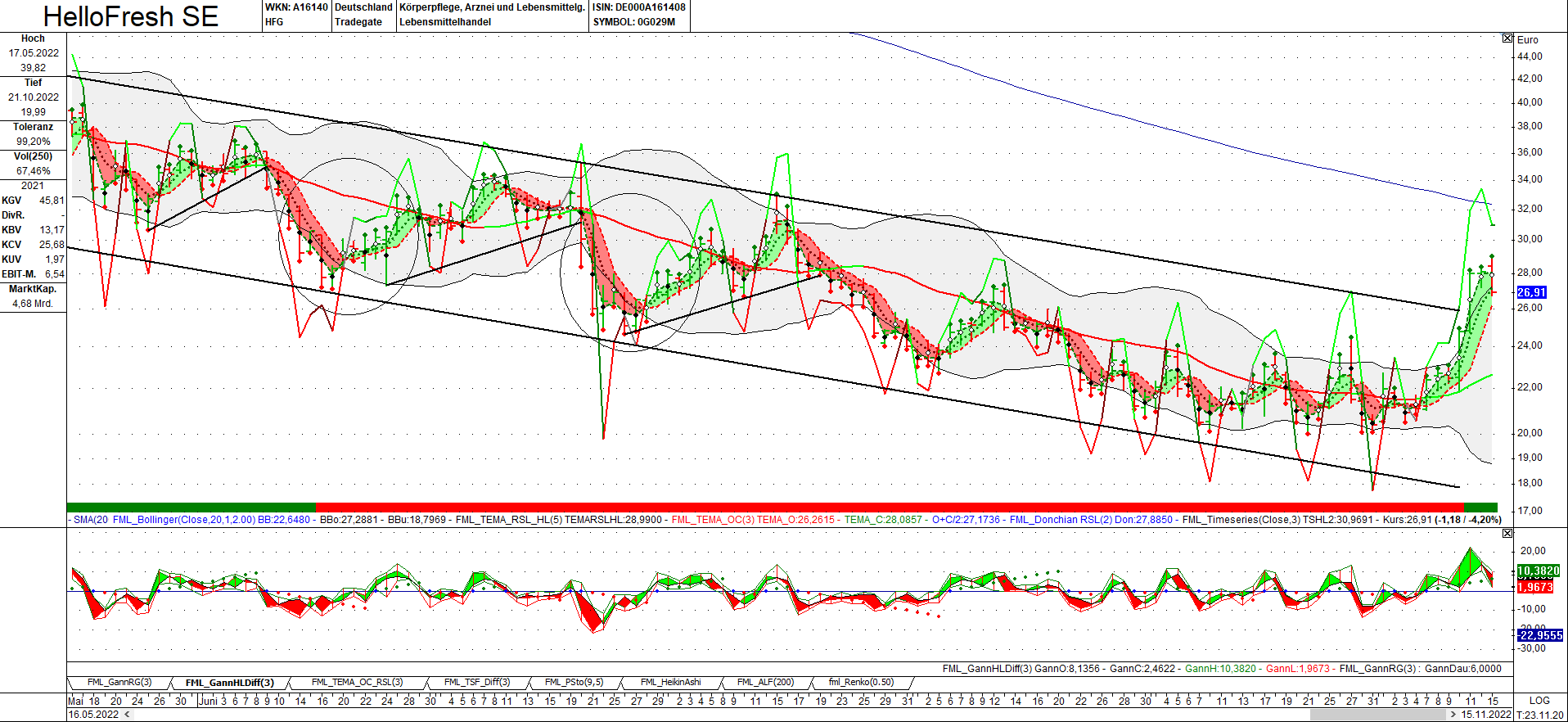Switch to the FML_GannRG(3) tab
Image resolution: width=1568 pixels, height=722 pixels.
point(119,683)
